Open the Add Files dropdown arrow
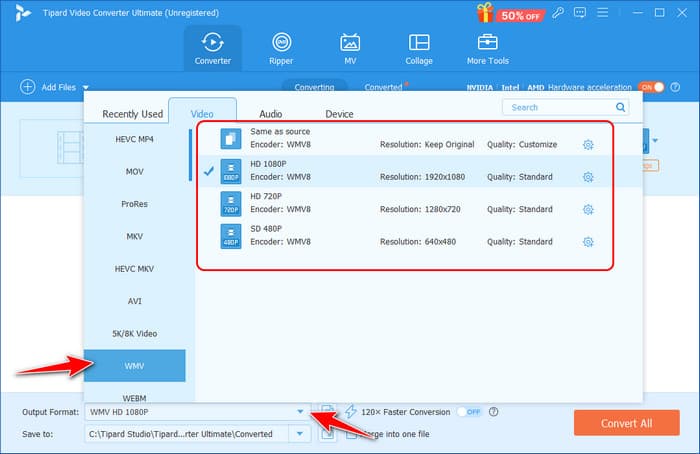Screen dimensions: 700x454 tap(86, 88)
